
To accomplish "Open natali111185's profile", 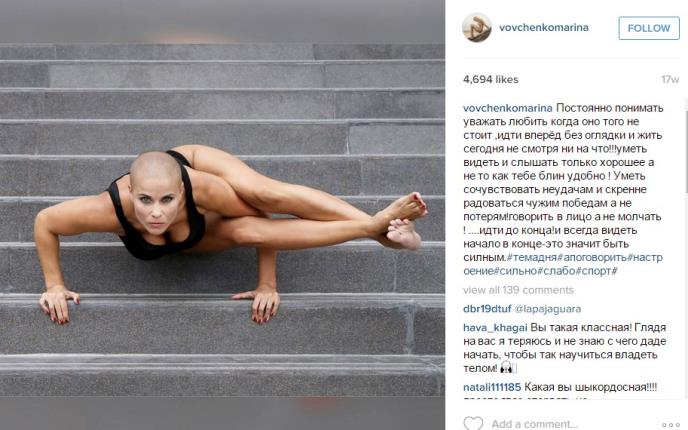I will pos(492,387).
